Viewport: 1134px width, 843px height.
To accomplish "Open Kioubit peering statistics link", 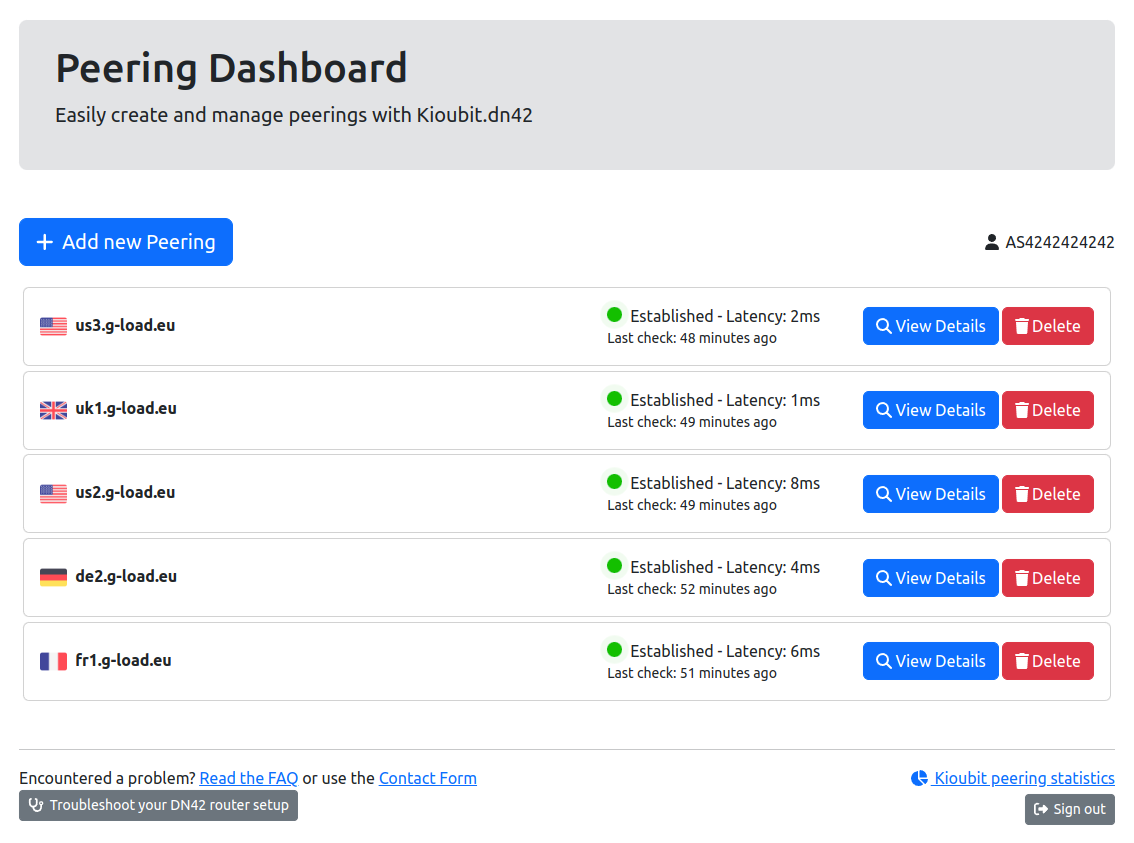I will [x=1023, y=778].
